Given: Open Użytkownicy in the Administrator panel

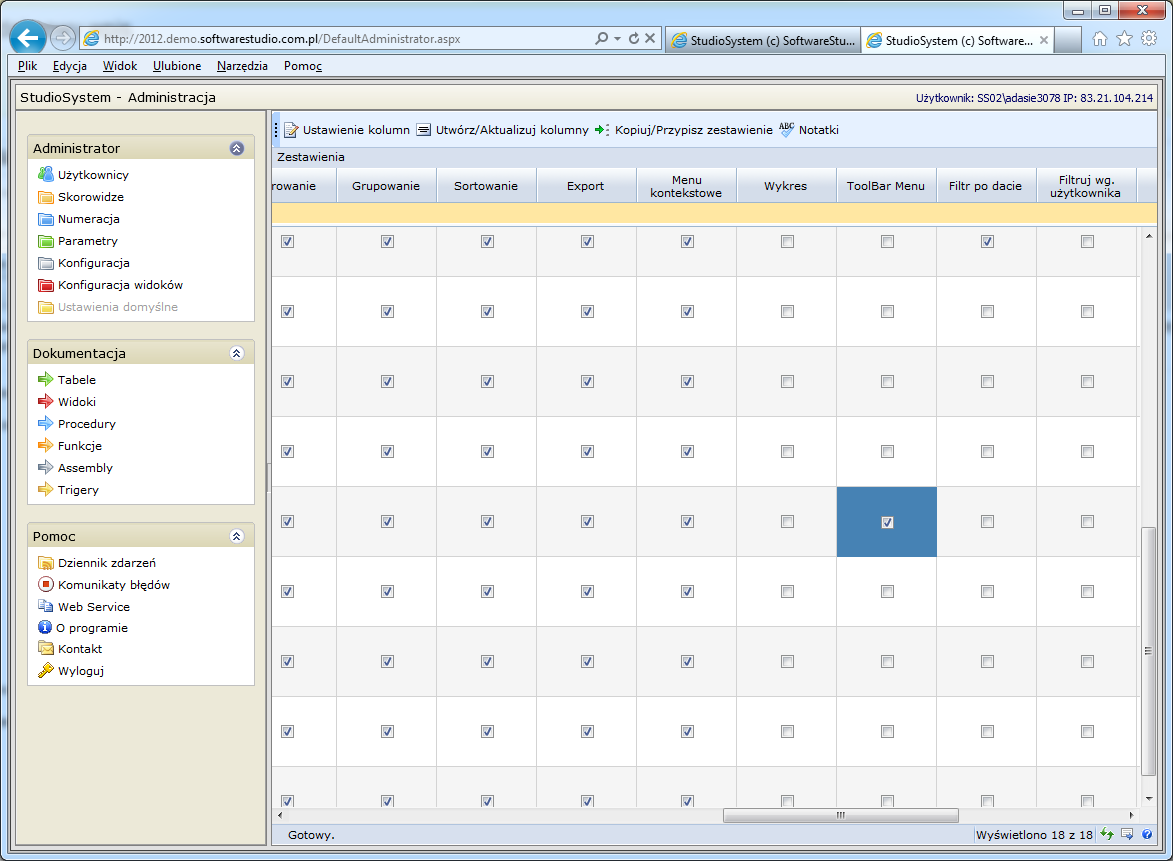Looking at the screenshot, I should 93,175.
